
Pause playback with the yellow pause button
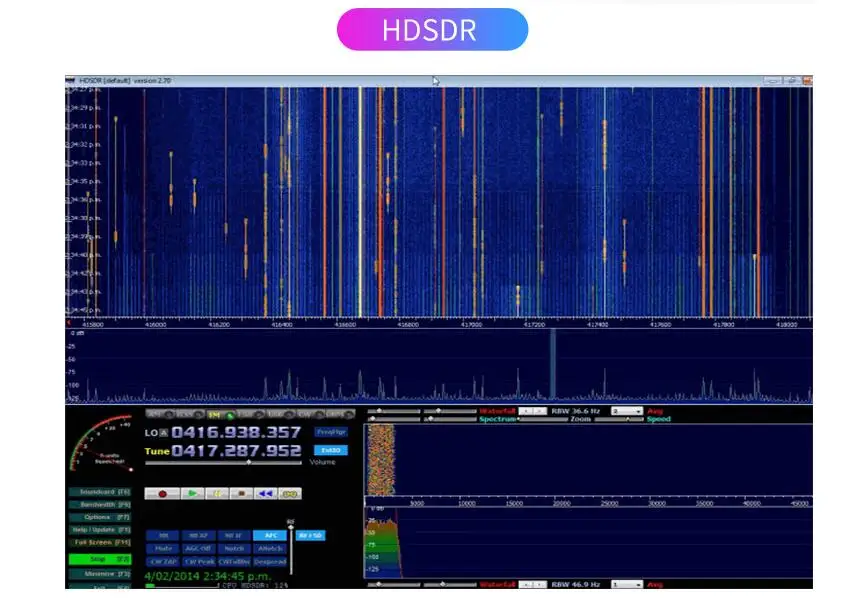point(217,494)
